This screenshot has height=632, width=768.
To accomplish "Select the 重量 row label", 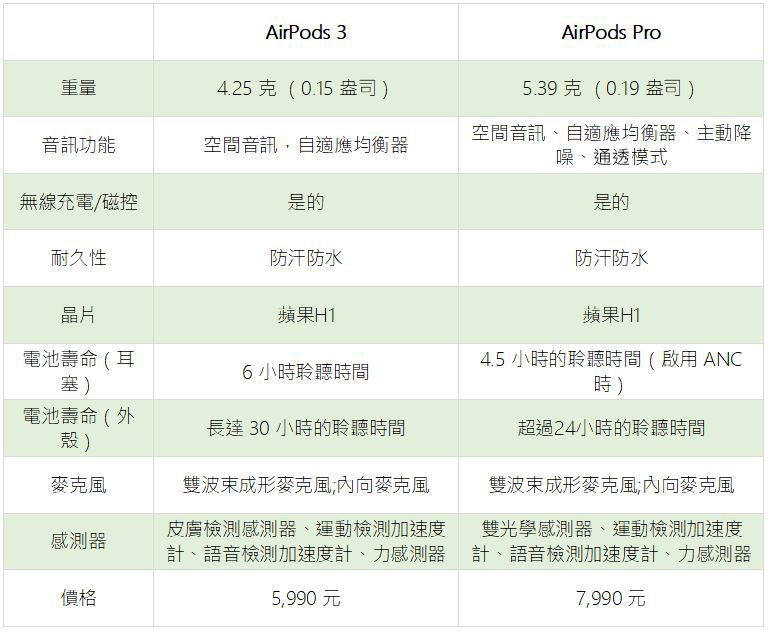I will 78,88.
